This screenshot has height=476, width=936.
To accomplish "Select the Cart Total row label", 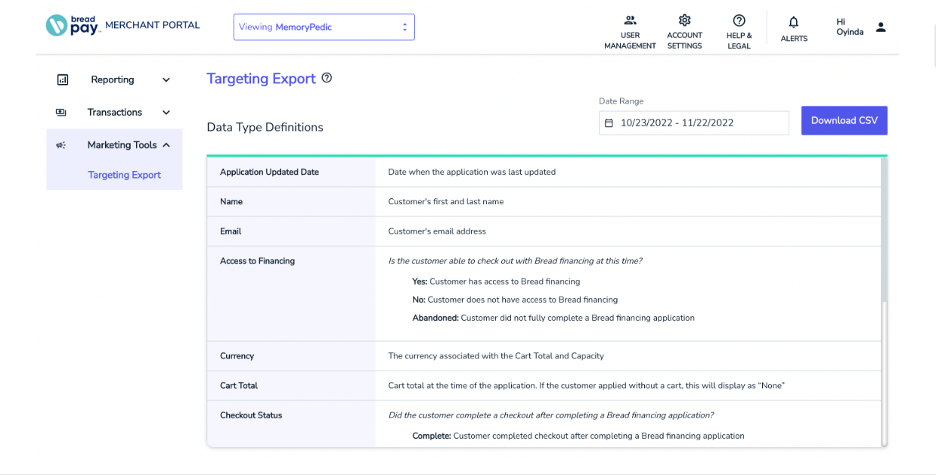I will tap(239, 386).
